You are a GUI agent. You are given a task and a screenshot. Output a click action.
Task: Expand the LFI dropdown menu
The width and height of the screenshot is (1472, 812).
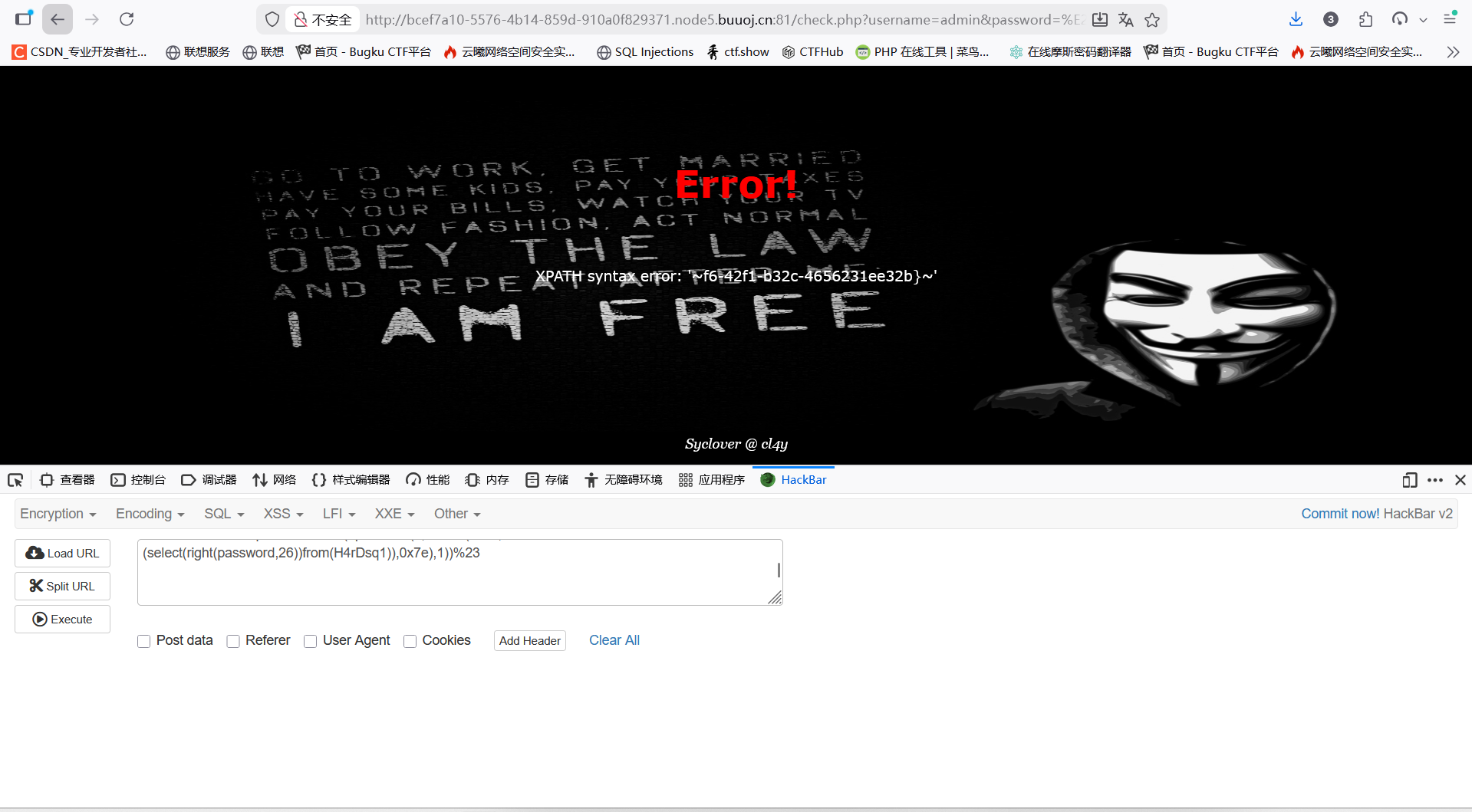(x=339, y=514)
